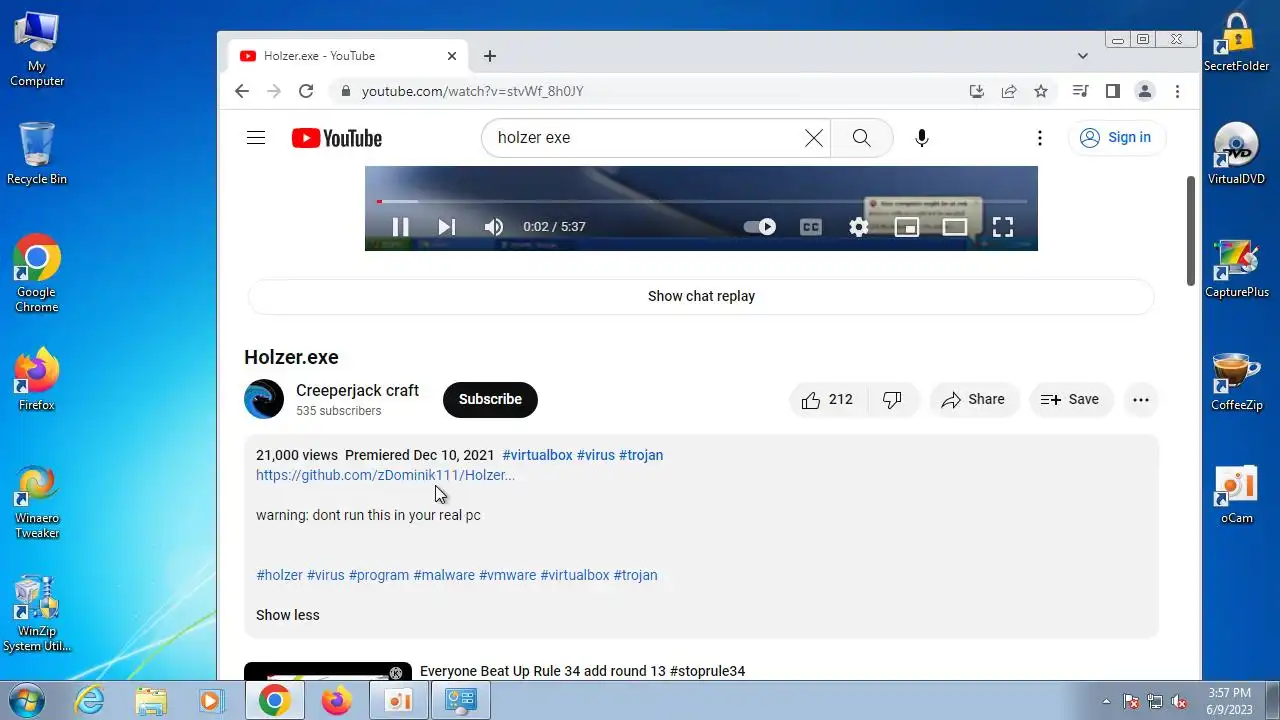Select the CoffeeZip desktop icon
This screenshot has height=720, width=1280.
click(x=1237, y=381)
